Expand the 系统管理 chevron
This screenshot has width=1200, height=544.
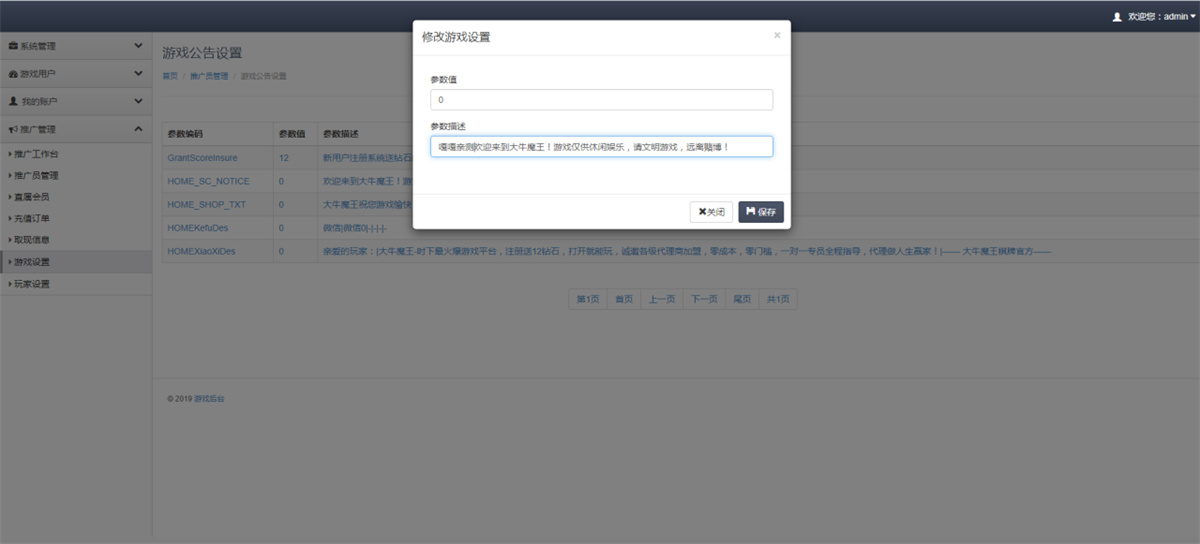pyautogui.click(x=138, y=46)
